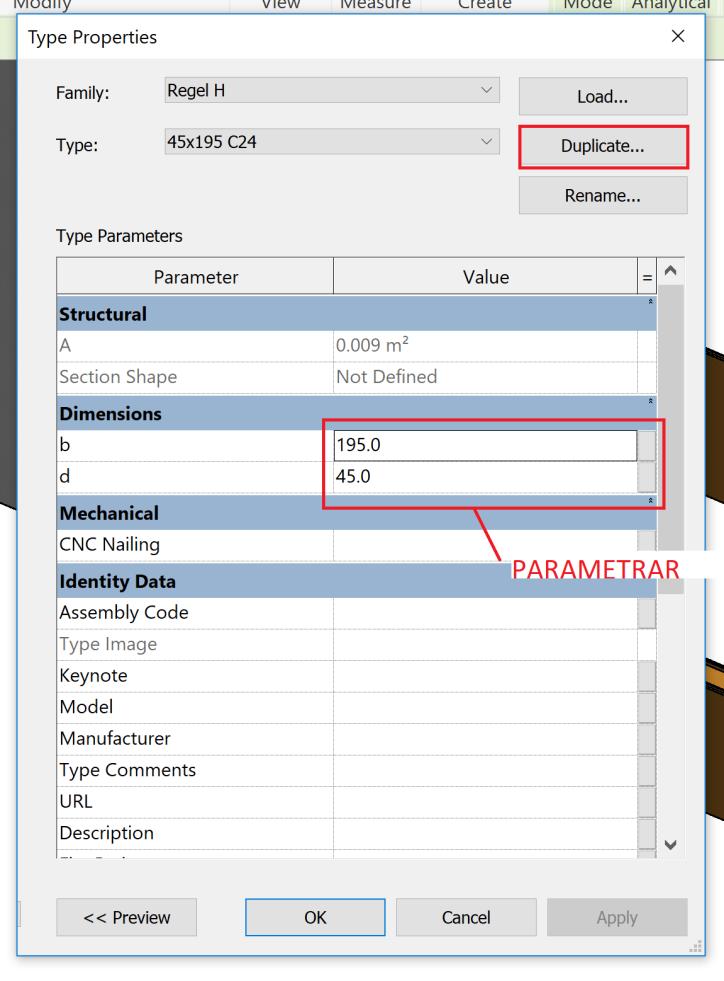This screenshot has width=724, height=981.
Task: Select the 'CNC Nailing' parameter label
Action: [110, 545]
